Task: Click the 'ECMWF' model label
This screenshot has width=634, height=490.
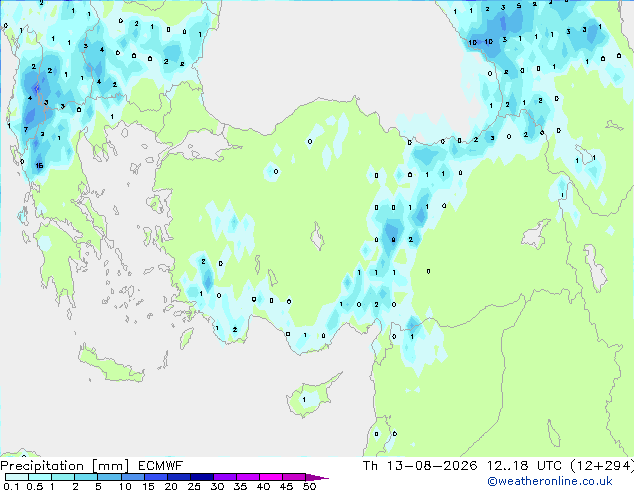Action: [161, 466]
